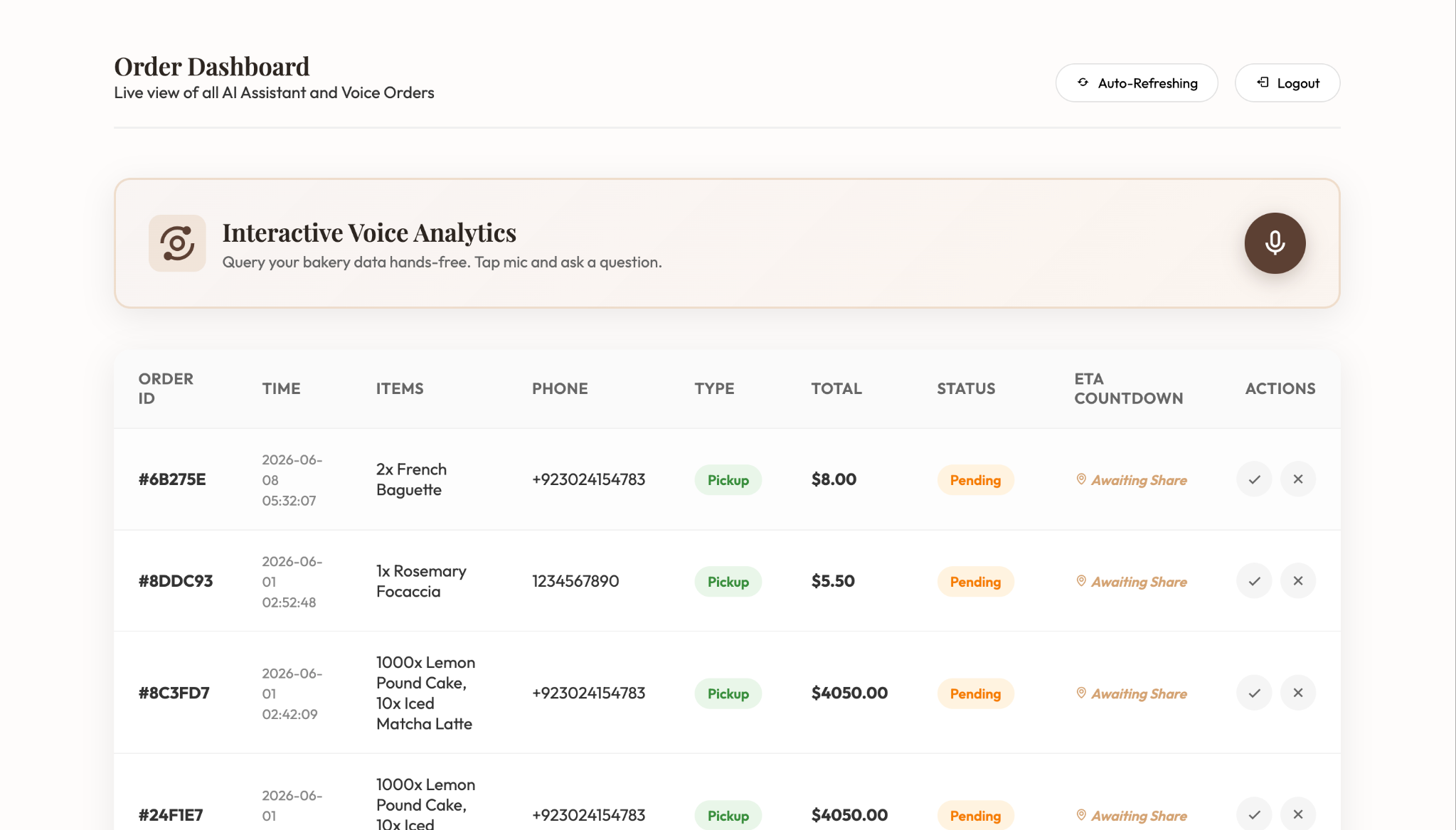Click the Interactive Voice Analytics title

click(x=369, y=233)
